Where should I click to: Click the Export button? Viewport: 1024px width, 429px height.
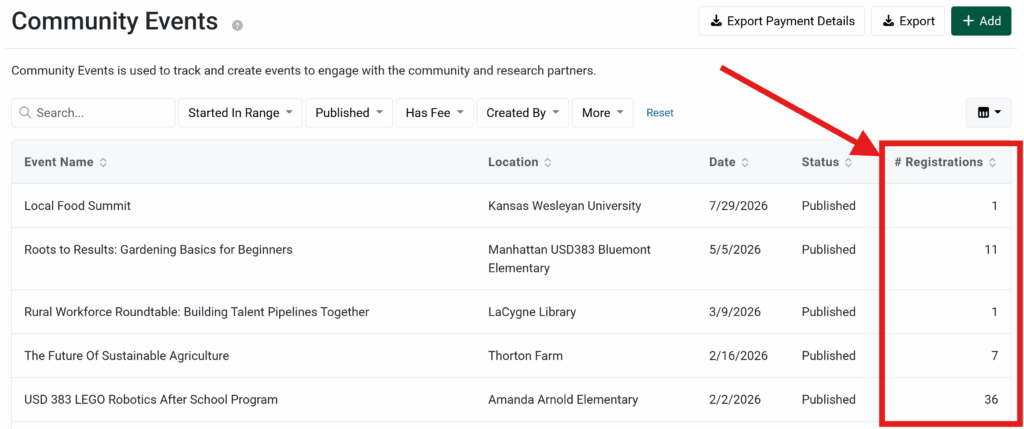tap(907, 21)
